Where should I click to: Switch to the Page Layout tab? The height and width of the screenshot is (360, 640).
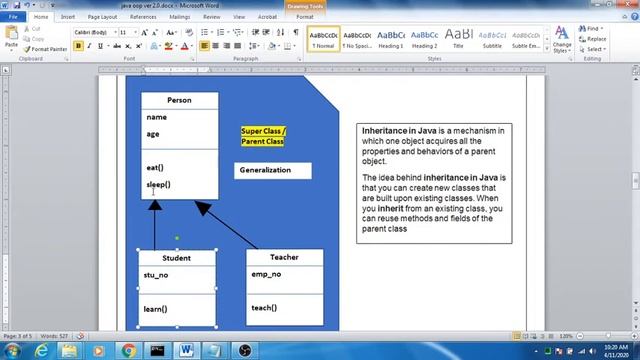102,17
